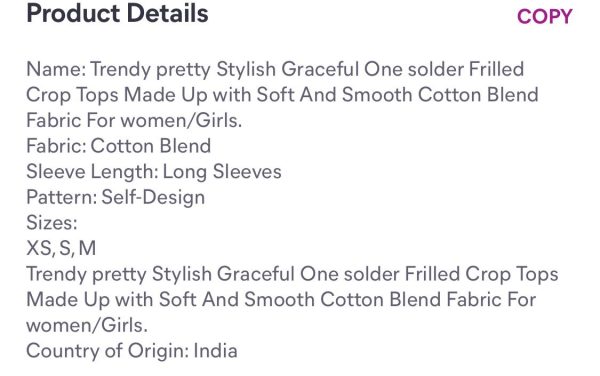This screenshot has width=600, height=376.
Task: Click the Product Details heading
Action: pos(117,13)
